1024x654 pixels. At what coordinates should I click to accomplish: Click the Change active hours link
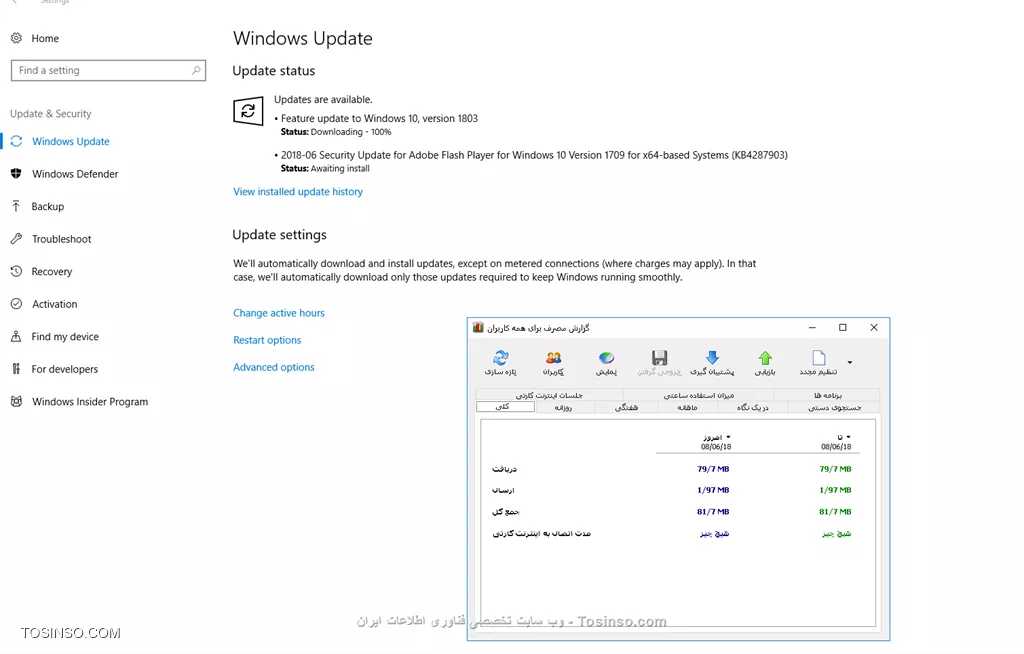pos(279,313)
